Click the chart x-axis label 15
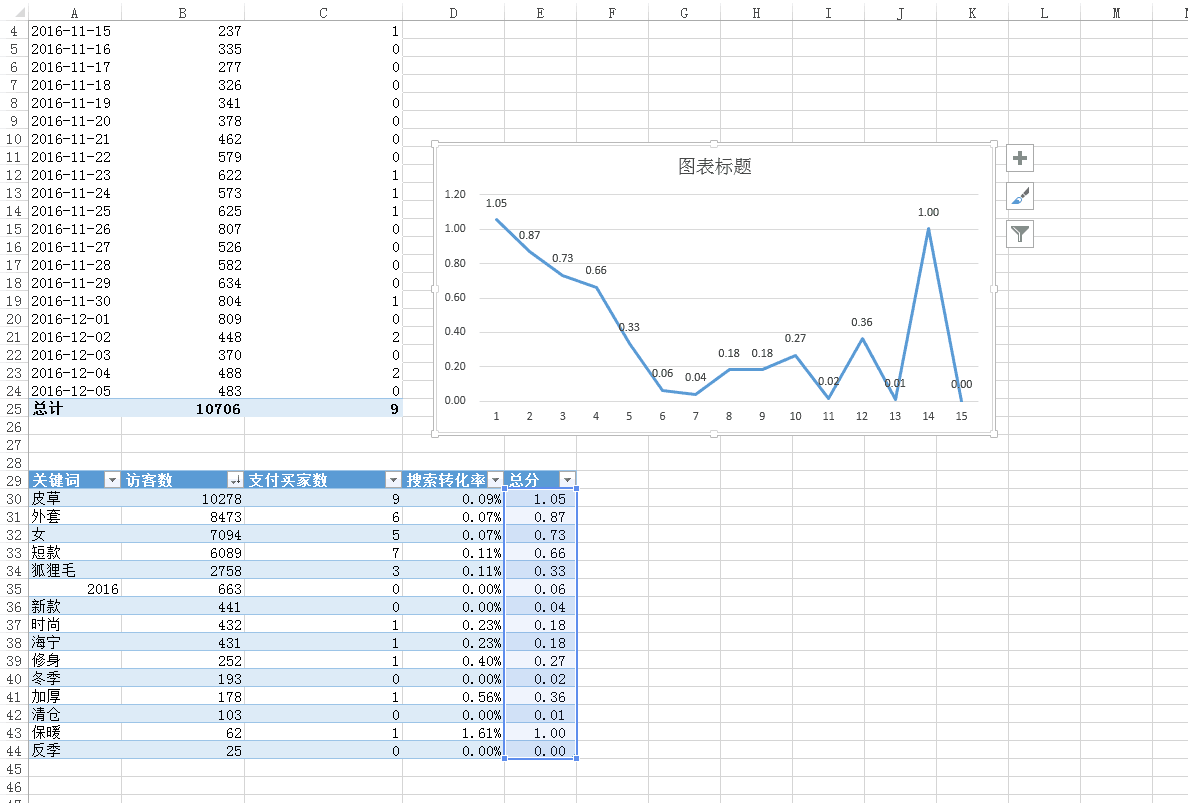The width and height of the screenshot is (1188, 803). point(961,416)
